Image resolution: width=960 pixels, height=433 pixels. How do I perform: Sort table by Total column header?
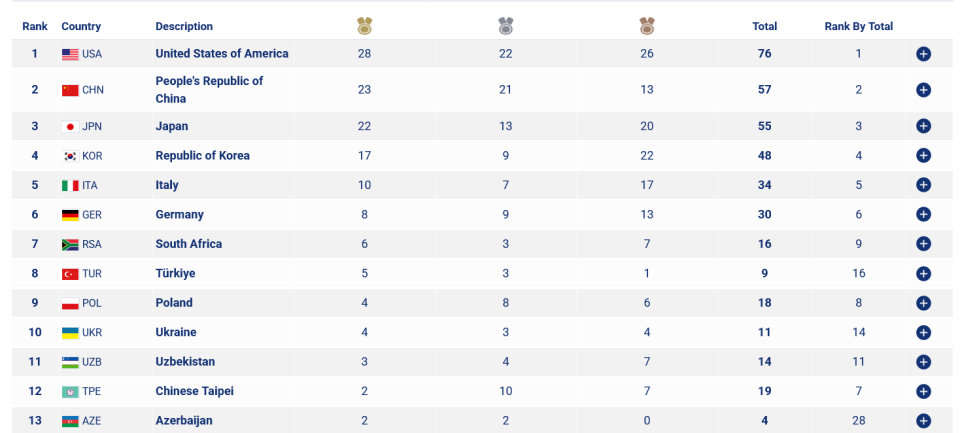point(765,26)
